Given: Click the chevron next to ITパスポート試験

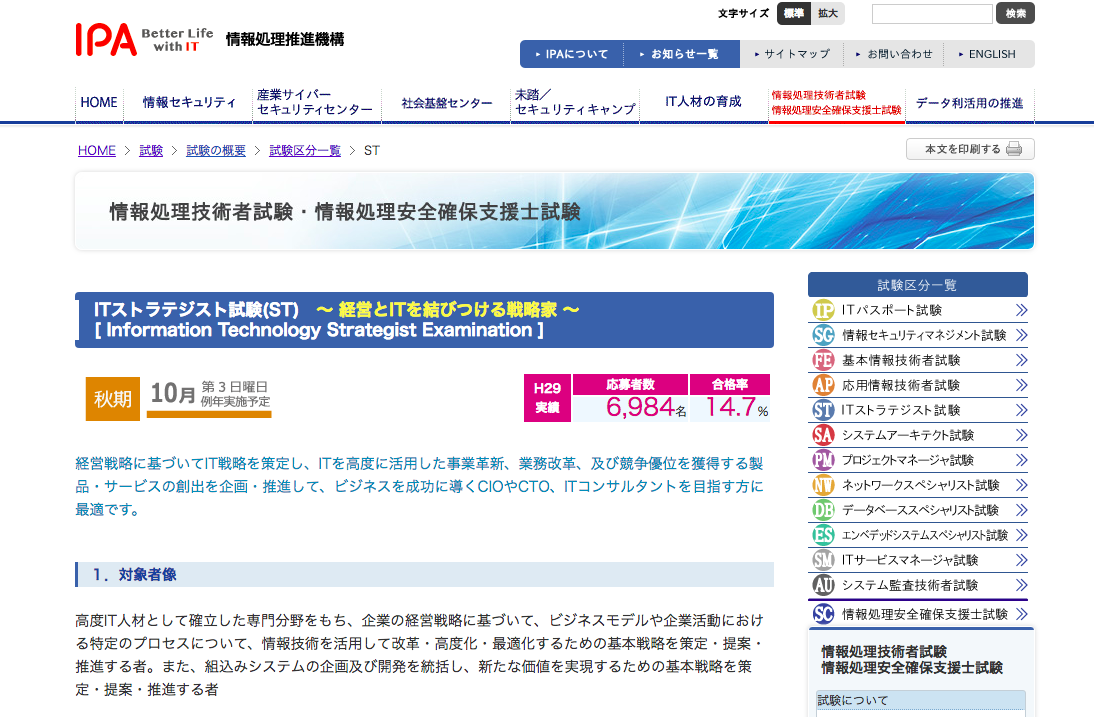Looking at the screenshot, I should pos(1021,310).
